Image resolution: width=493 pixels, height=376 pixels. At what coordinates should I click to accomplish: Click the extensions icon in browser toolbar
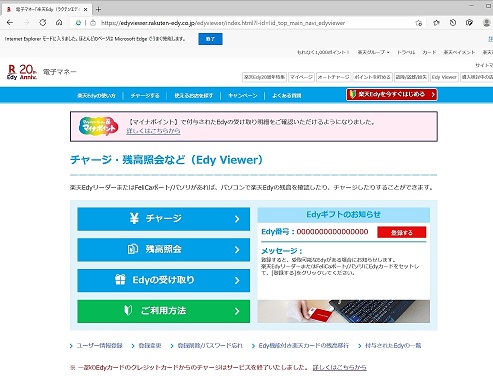pyautogui.click(x=436, y=23)
